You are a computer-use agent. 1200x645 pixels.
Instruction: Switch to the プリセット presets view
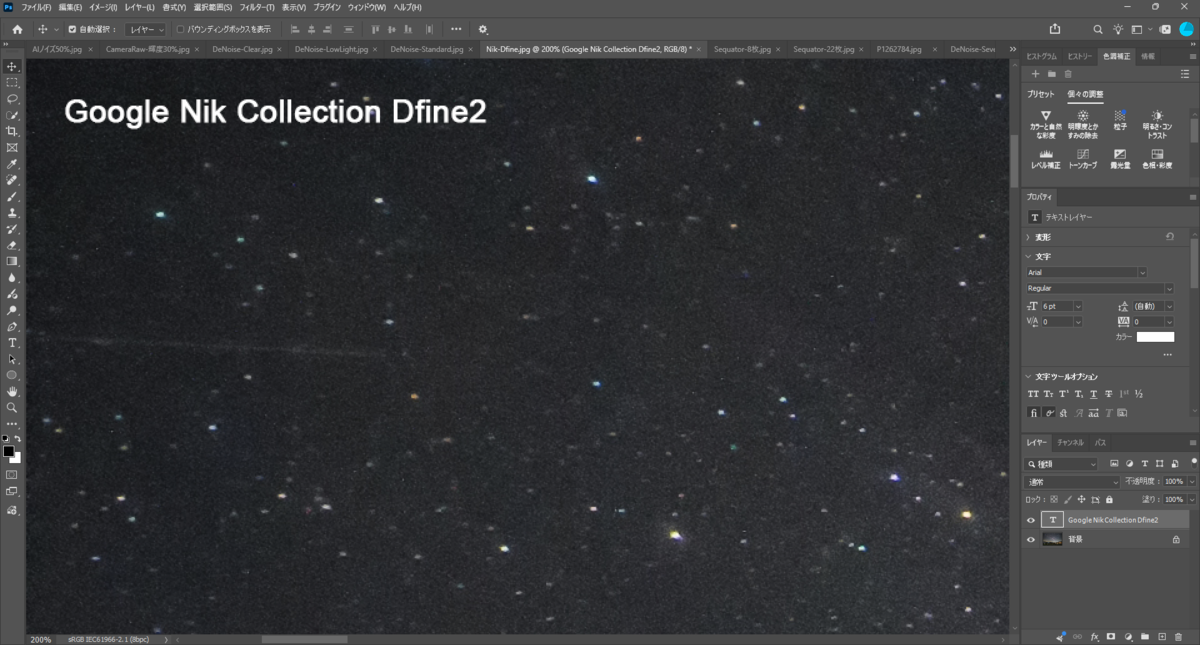coord(1043,94)
